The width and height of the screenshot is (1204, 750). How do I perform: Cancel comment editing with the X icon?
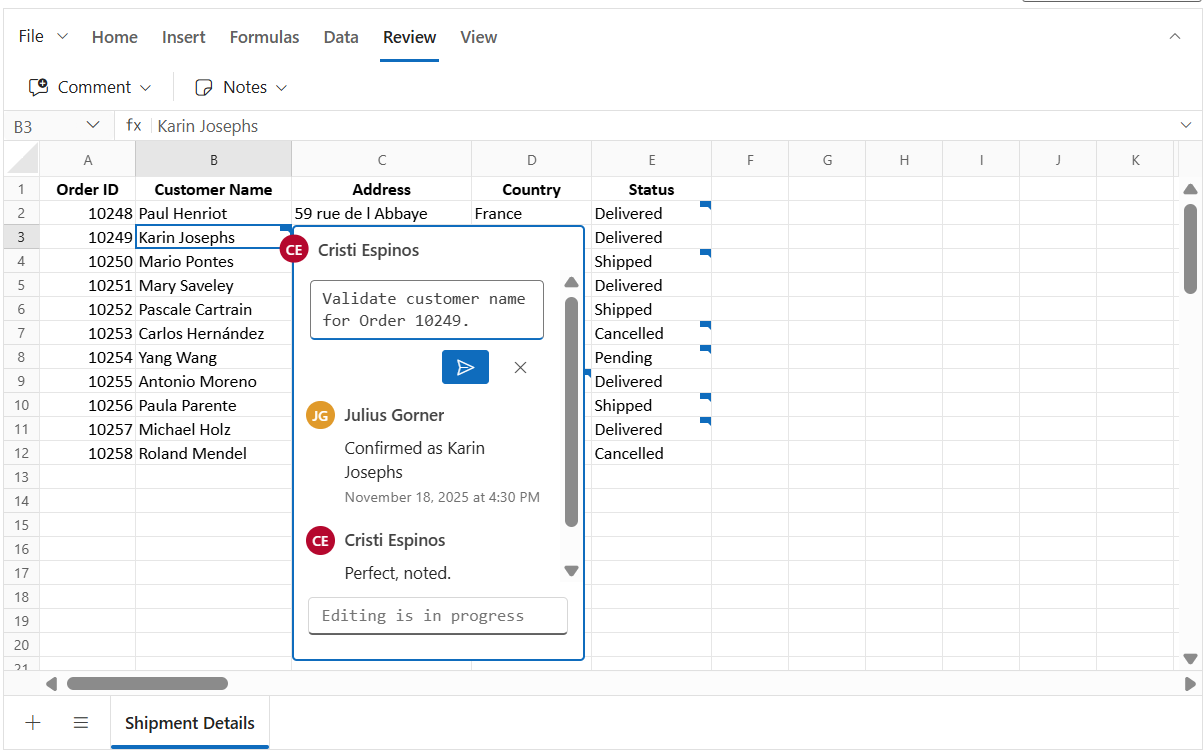[520, 367]
